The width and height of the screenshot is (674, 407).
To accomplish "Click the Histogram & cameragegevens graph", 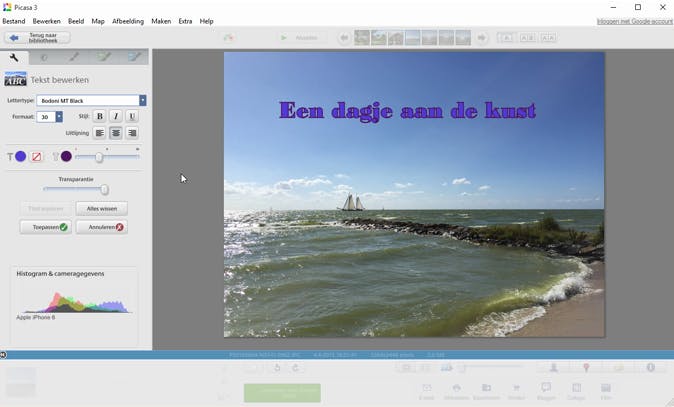I will 75,302.
